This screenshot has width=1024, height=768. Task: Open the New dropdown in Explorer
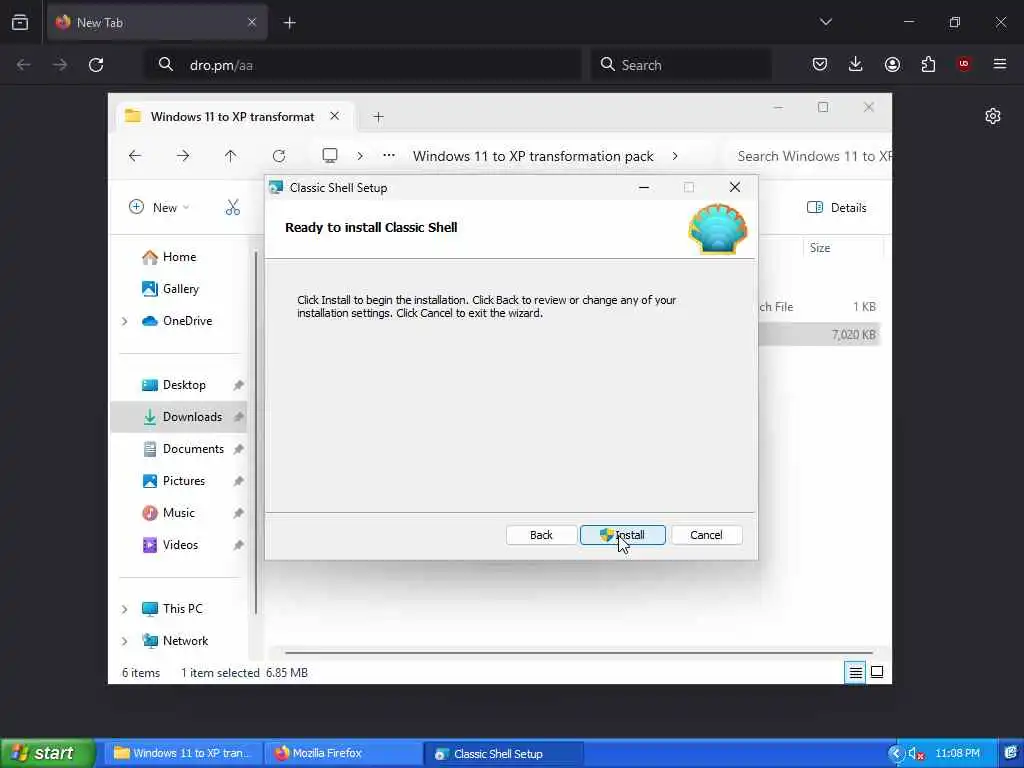pos(159,208)
